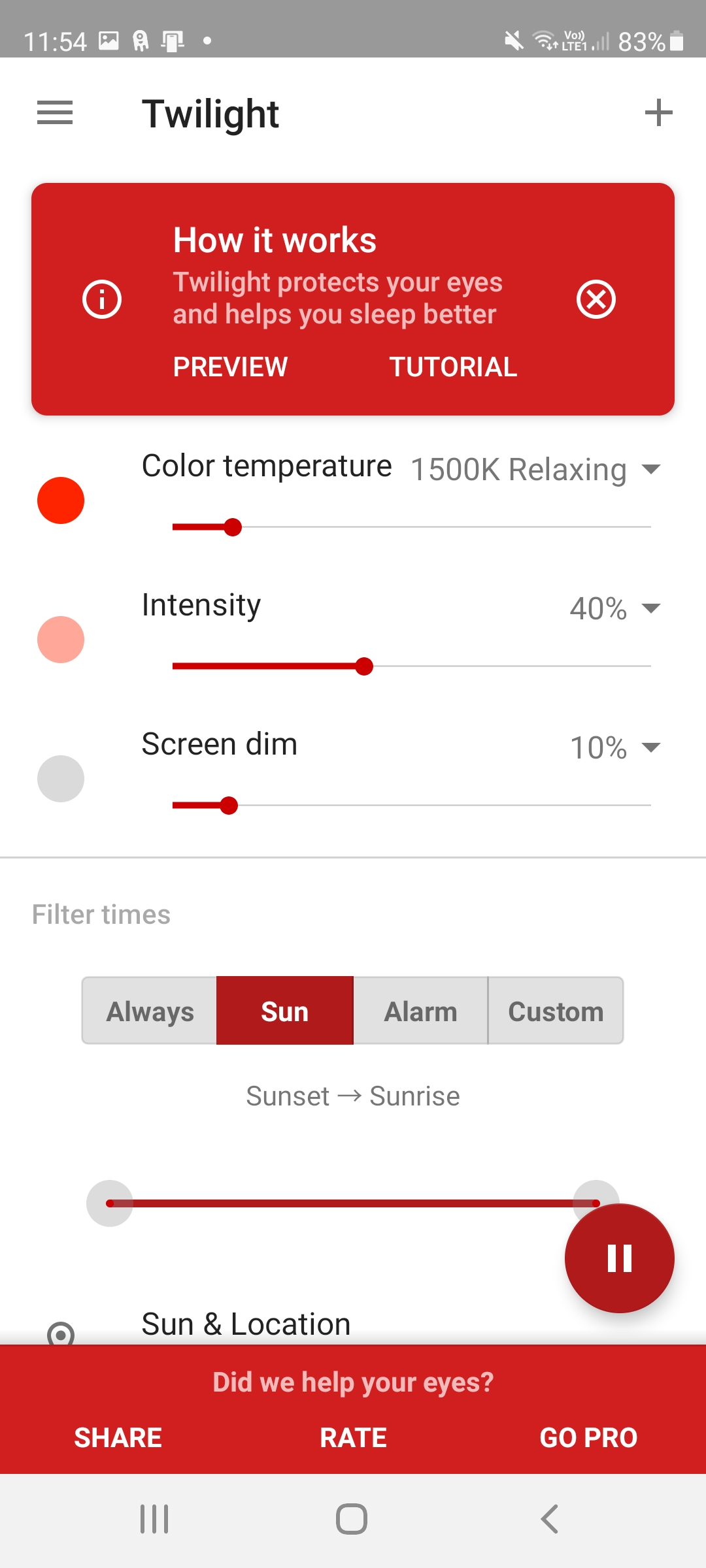706x1568 pixels.
Task: Expand the Screen dim 10% dropdown
Action: [x=614, y=747]
